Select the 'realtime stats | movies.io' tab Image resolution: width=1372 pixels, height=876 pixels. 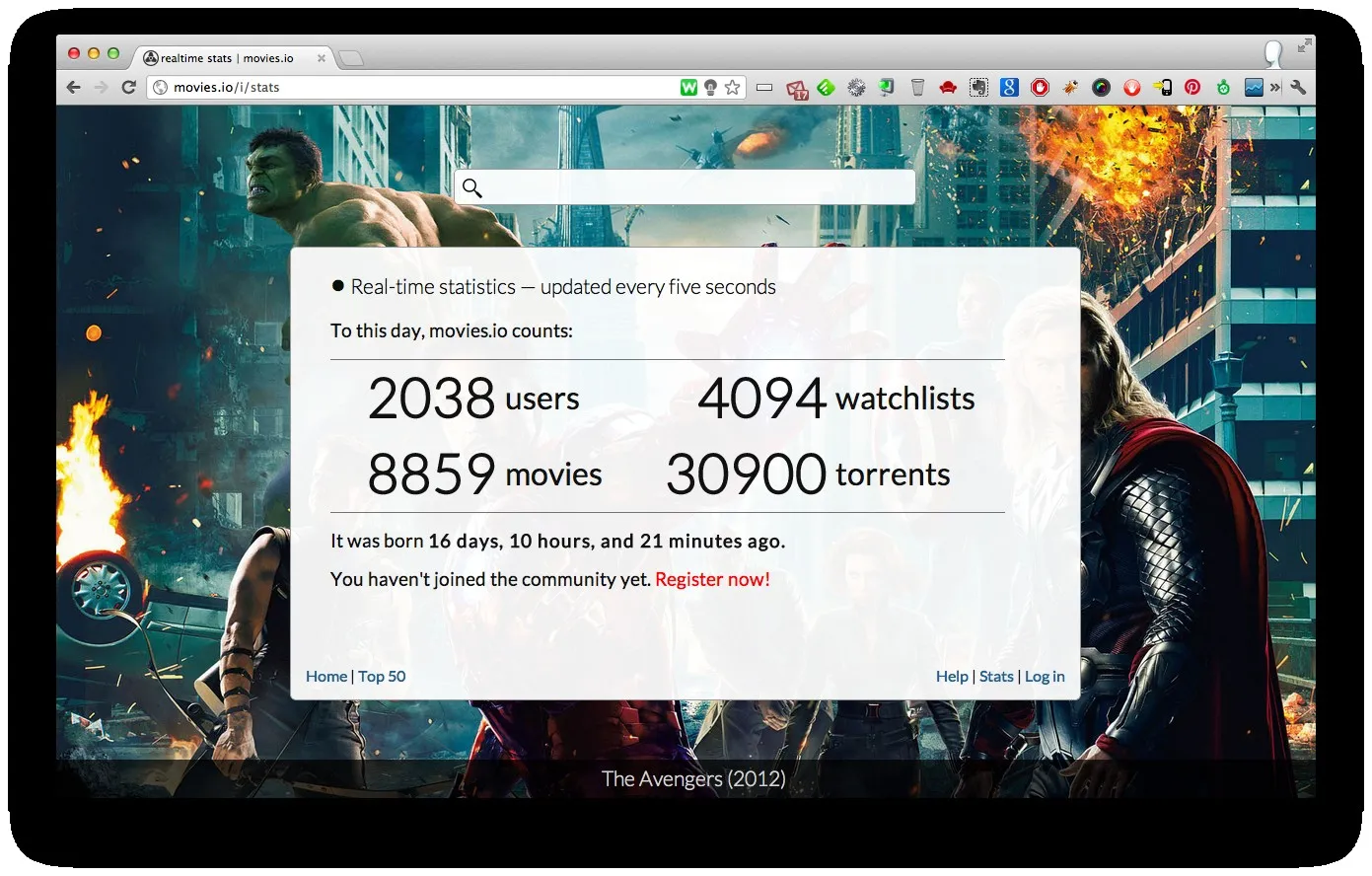(x=233, y=58)
